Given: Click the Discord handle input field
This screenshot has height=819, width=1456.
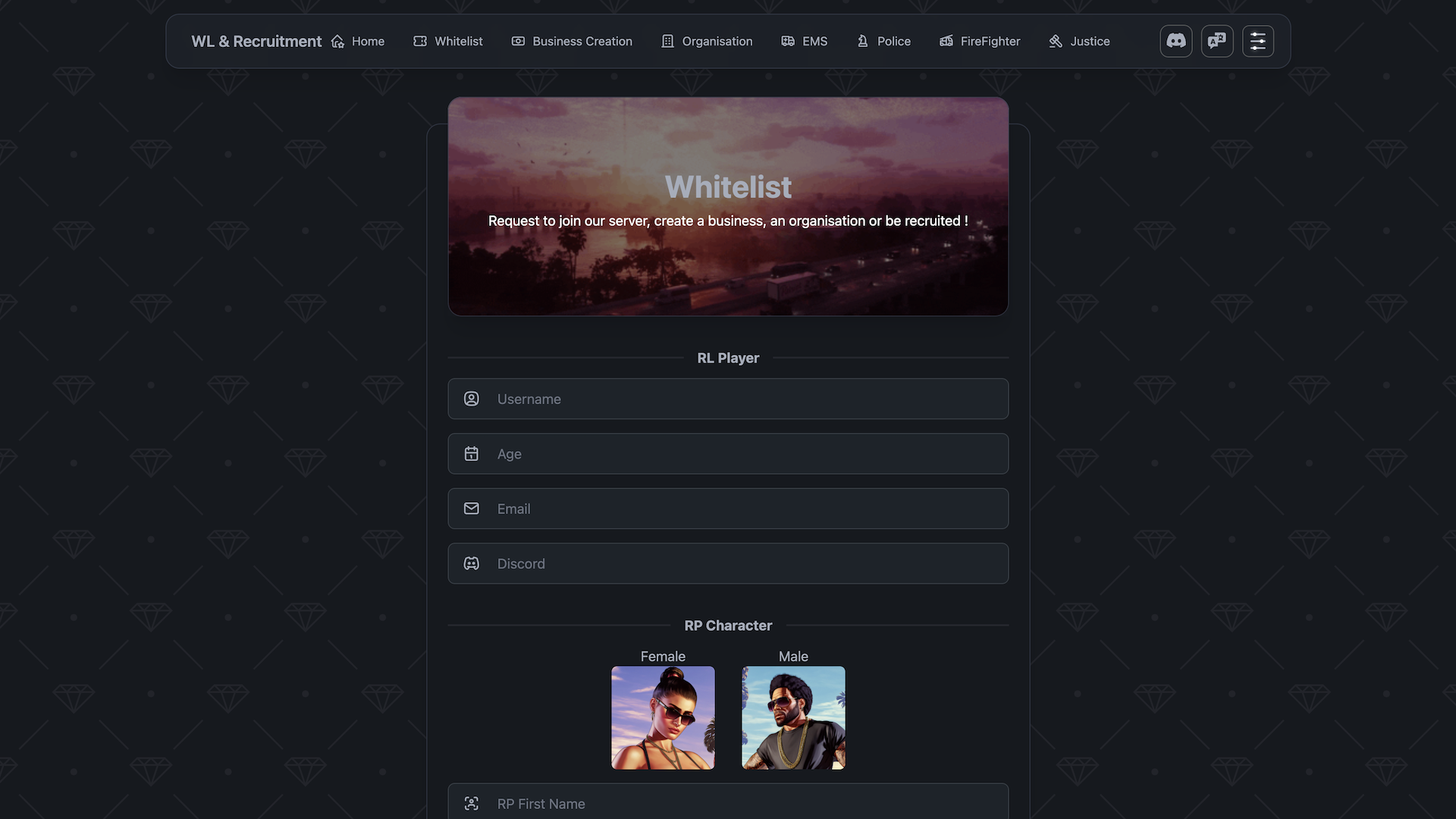Looking at the screenshot, I should click(x=728, y=563).
